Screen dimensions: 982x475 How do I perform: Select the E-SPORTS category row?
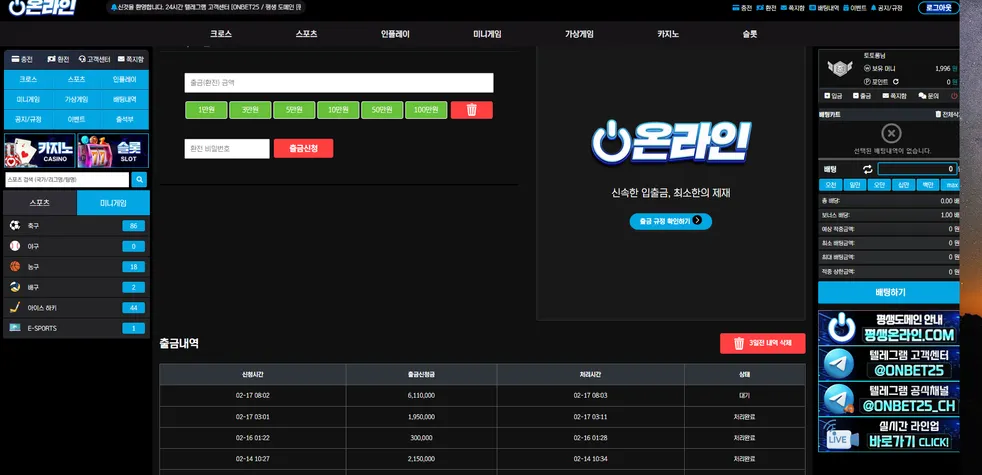click(76, 328)
